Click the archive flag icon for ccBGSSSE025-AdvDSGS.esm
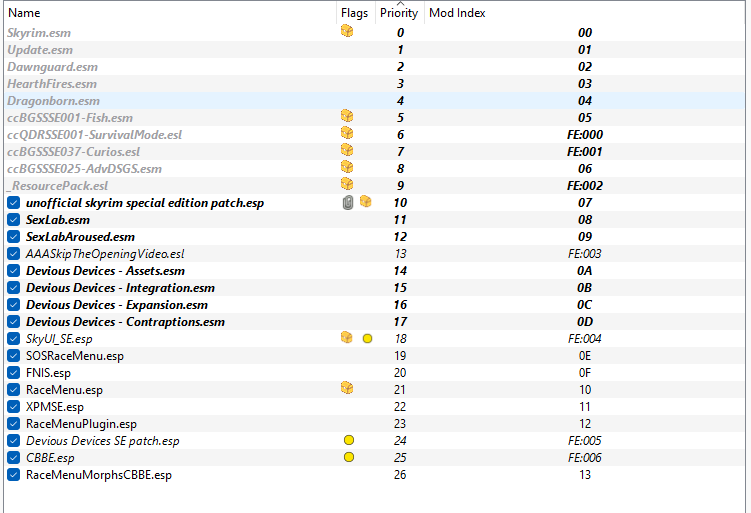Viewport: 751px width, 513px height. (347, 168)
